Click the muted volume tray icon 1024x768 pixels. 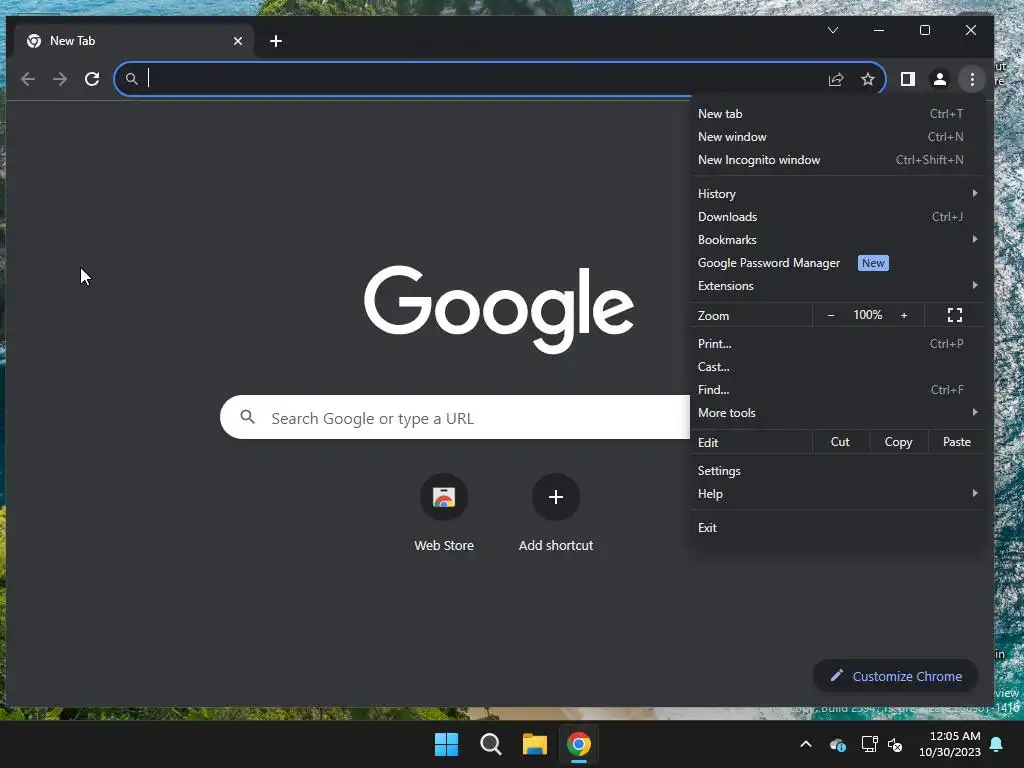pyautogui.click(x=895, y=744)
